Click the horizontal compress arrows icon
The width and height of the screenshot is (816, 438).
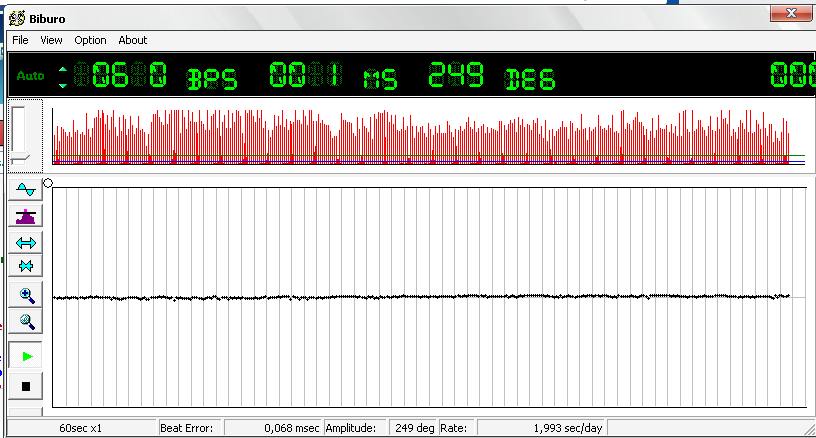(26, 267)
